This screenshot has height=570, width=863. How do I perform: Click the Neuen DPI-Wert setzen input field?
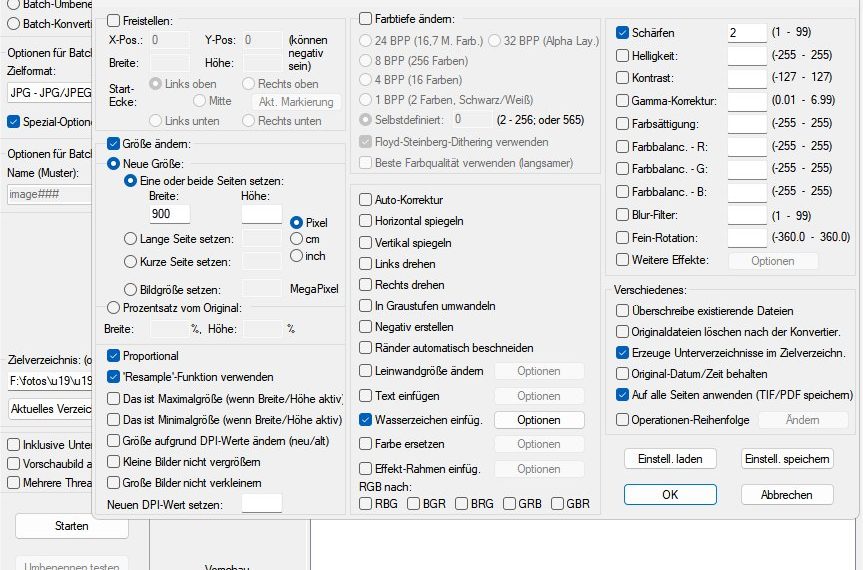point(262,504)
